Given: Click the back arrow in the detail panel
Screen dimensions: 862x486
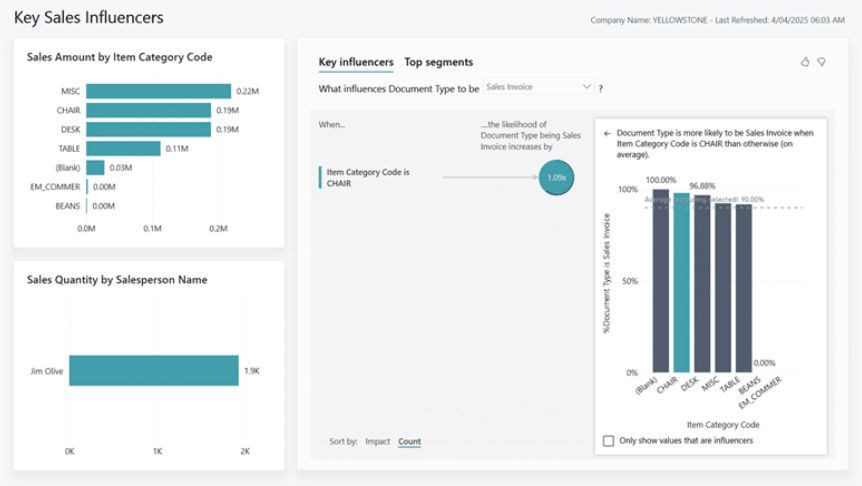Looking at the screenshot, I should [x=607, y=132].
